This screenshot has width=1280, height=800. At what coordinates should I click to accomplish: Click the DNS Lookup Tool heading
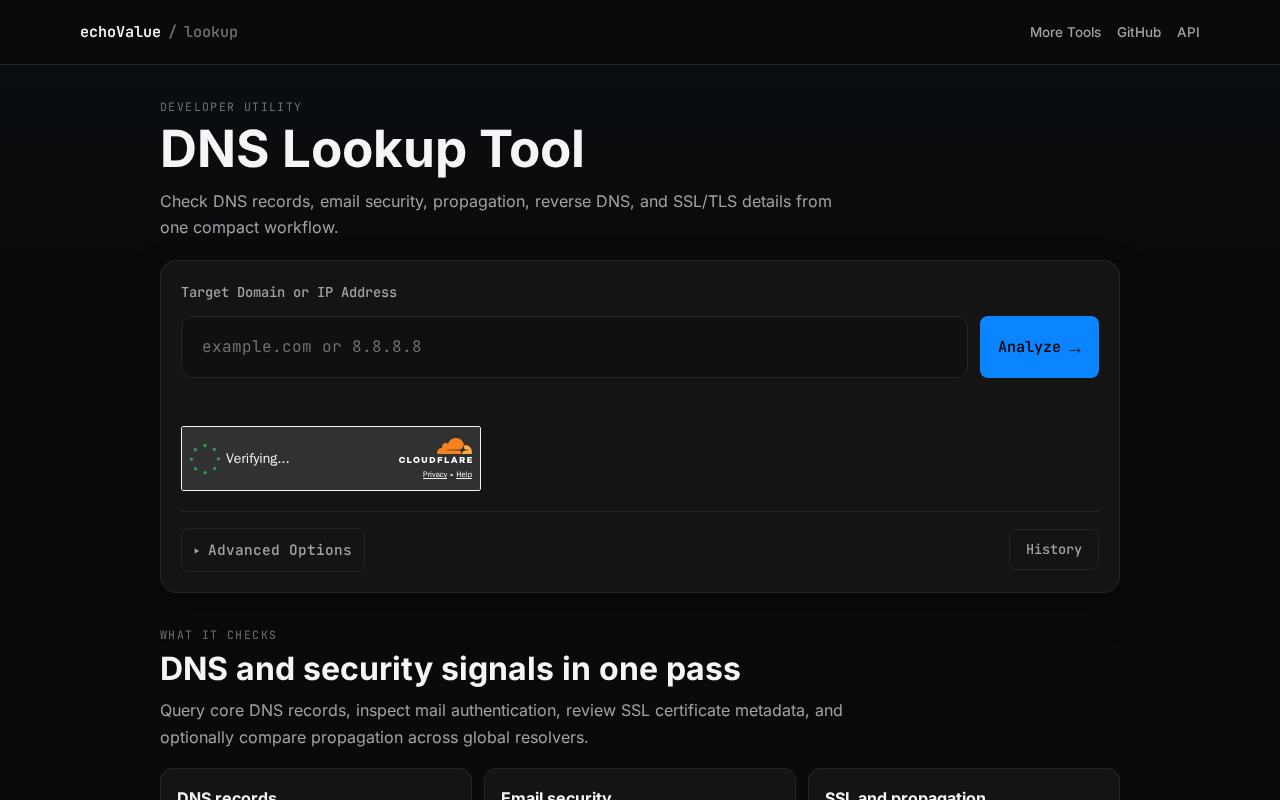[372, 150]
